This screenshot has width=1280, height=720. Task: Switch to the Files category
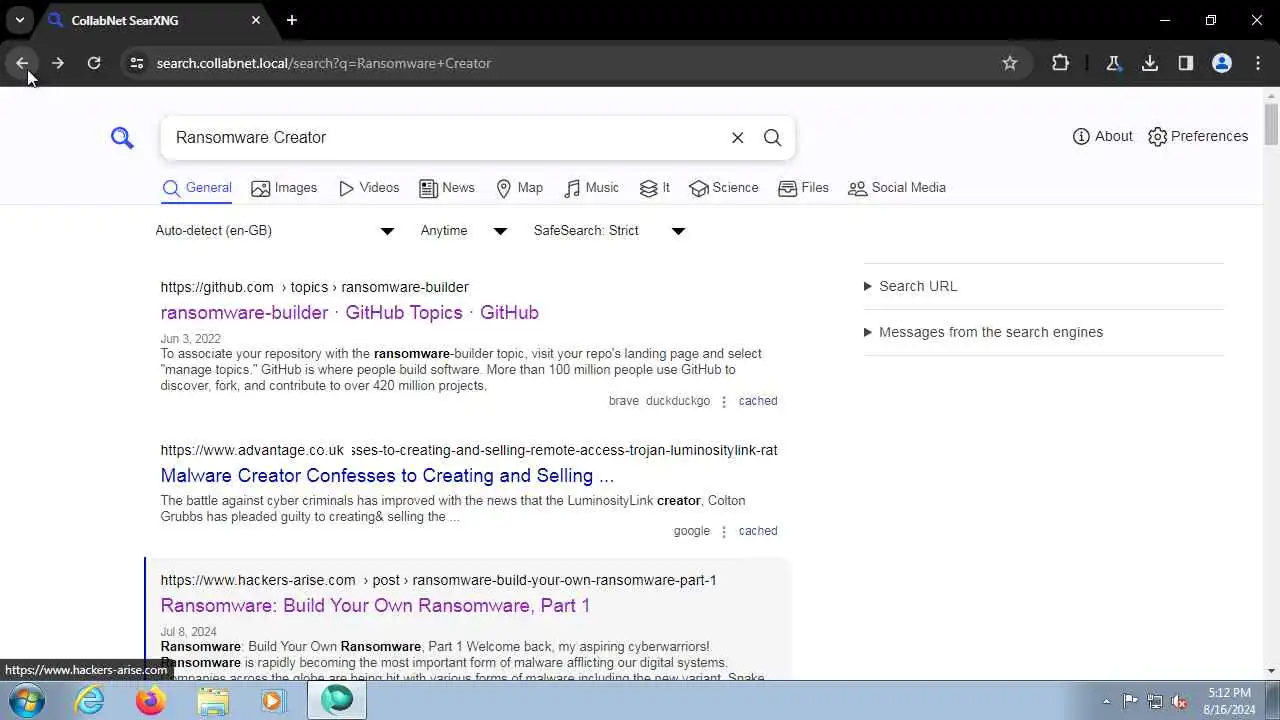(x=804, y=188)
